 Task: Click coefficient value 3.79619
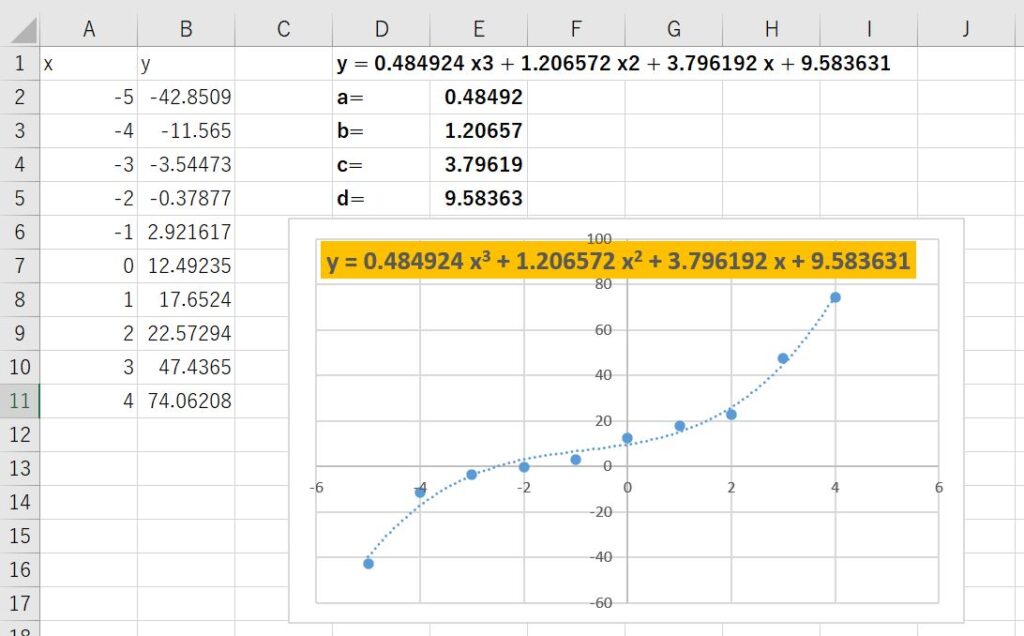[x=479, y=165]
